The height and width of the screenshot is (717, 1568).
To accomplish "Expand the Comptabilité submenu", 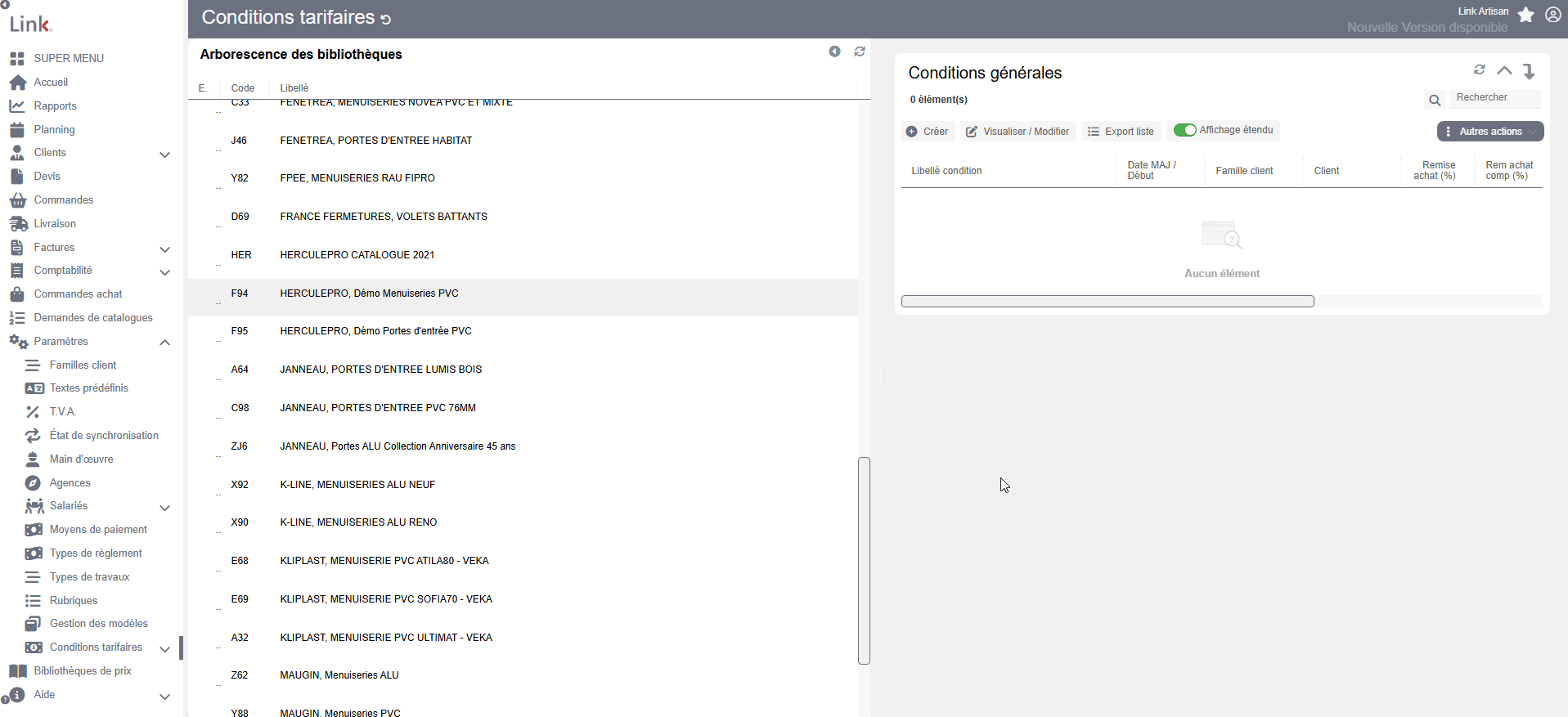I will point(164,271).
